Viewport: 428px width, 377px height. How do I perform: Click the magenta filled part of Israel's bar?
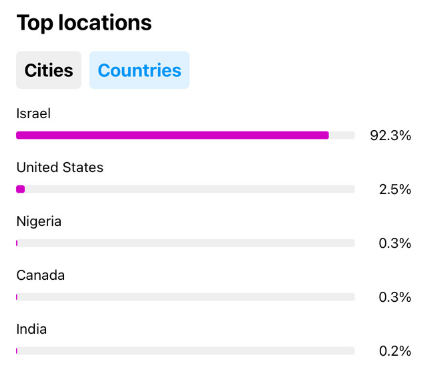pyautogui.click(x=172, y=135)
